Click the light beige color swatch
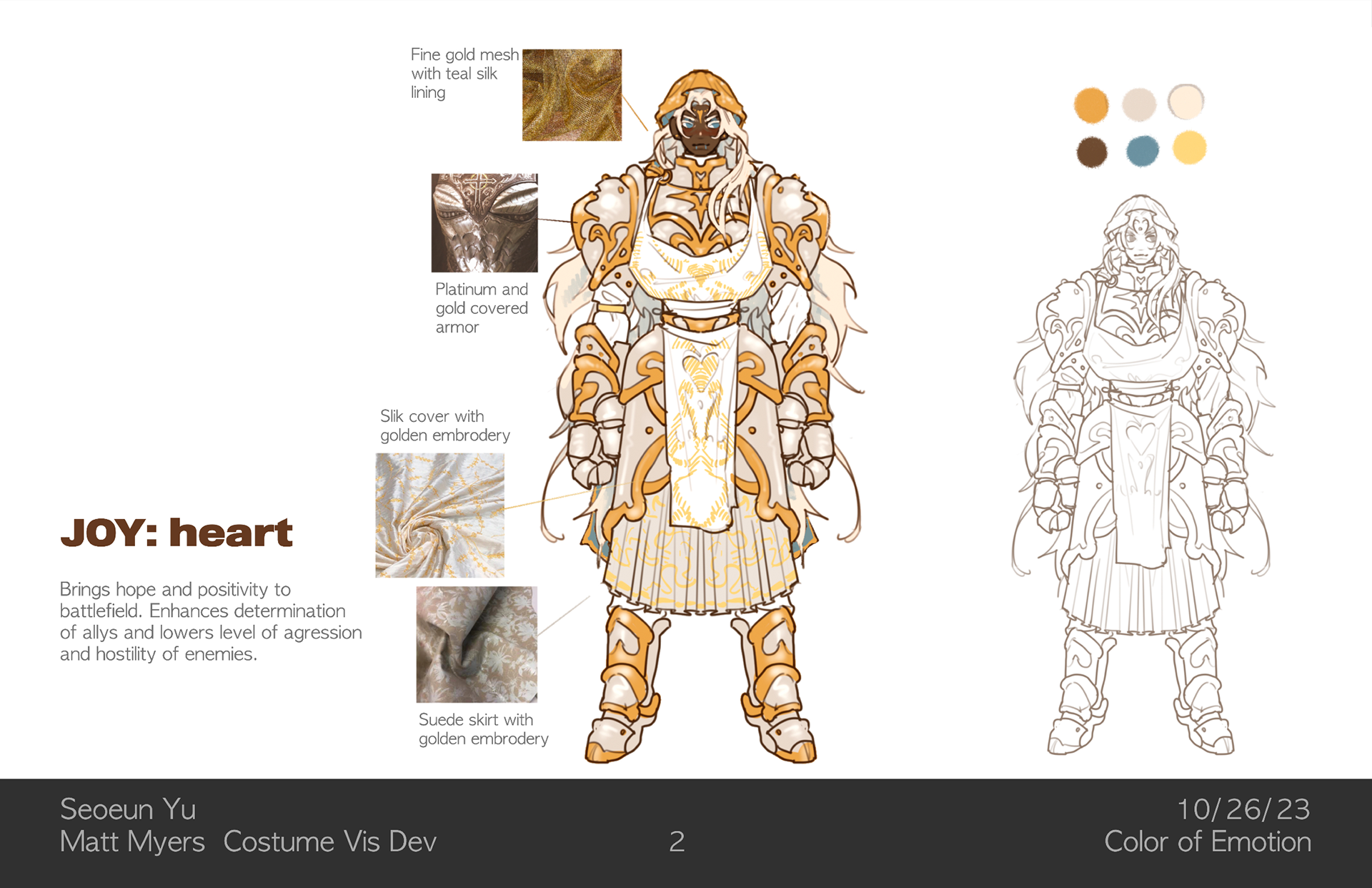 pos(1139,105)
